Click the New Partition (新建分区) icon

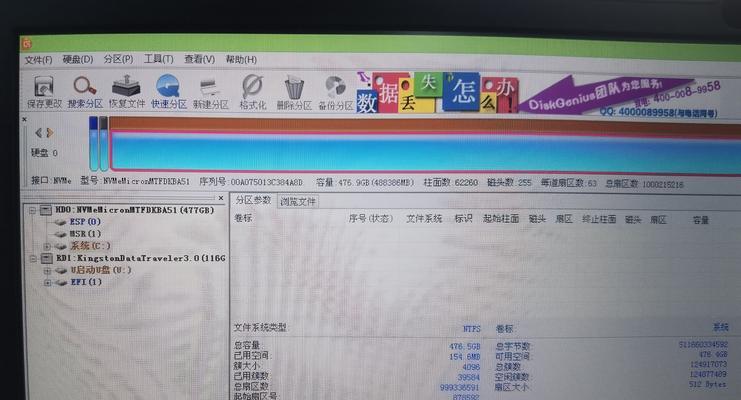[x=210, y=94]
